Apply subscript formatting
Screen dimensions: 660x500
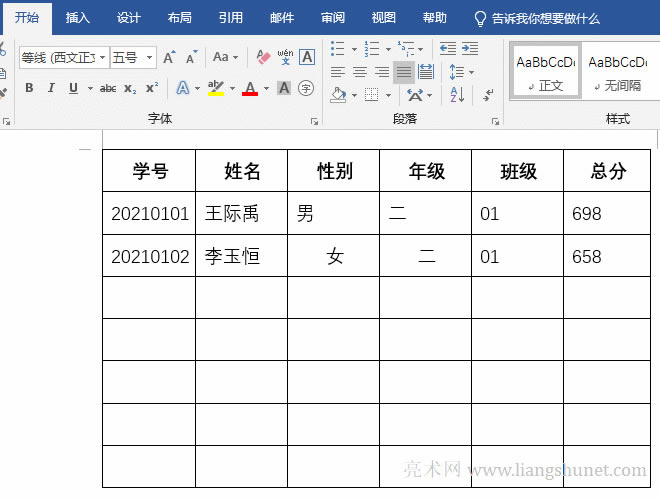(130, 88)
